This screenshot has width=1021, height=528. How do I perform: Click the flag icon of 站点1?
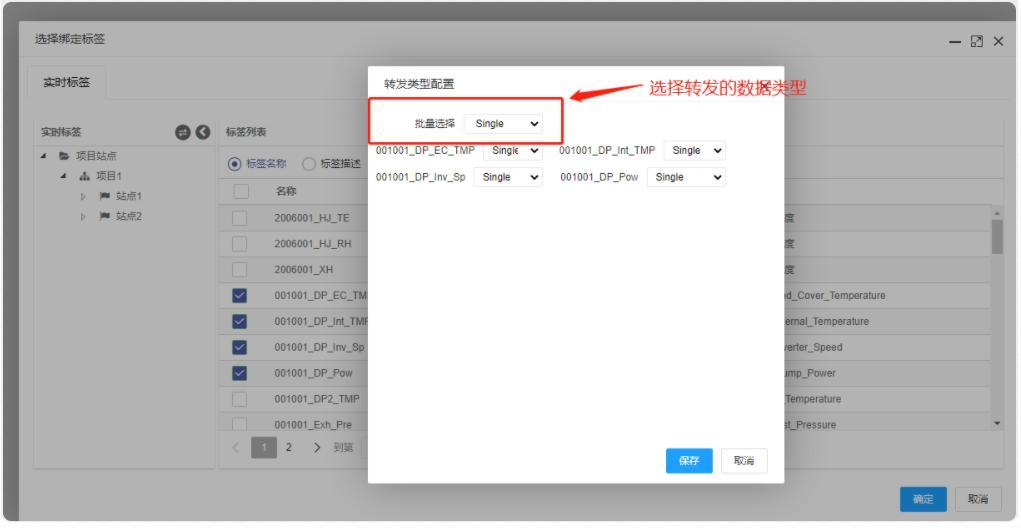[104, 196]
